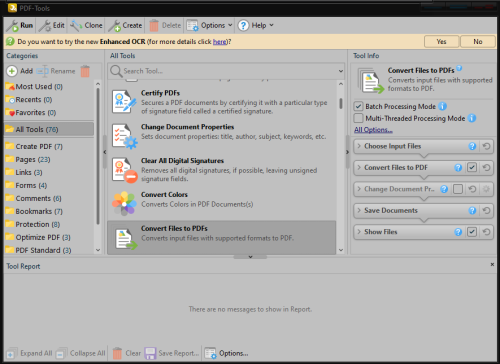
Task: Reset the Choose Input Files step
Action: 486,146
